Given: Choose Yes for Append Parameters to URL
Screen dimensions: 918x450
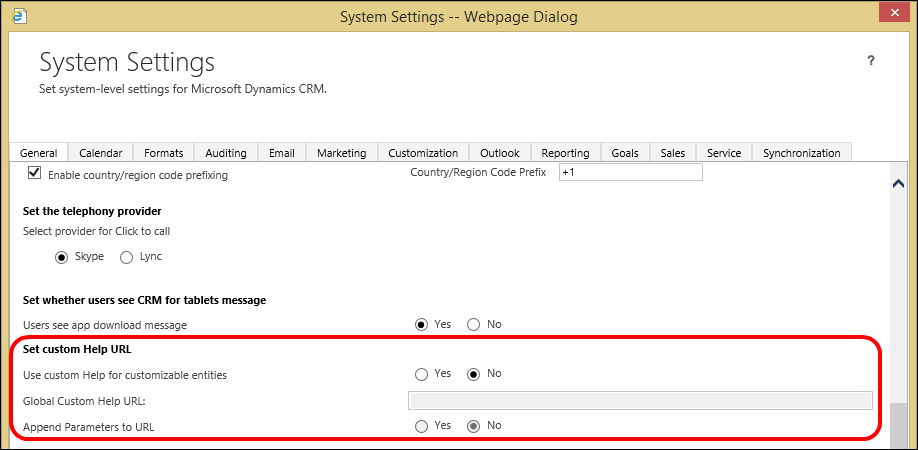Looking at the screenshot, I should [421, 426].
